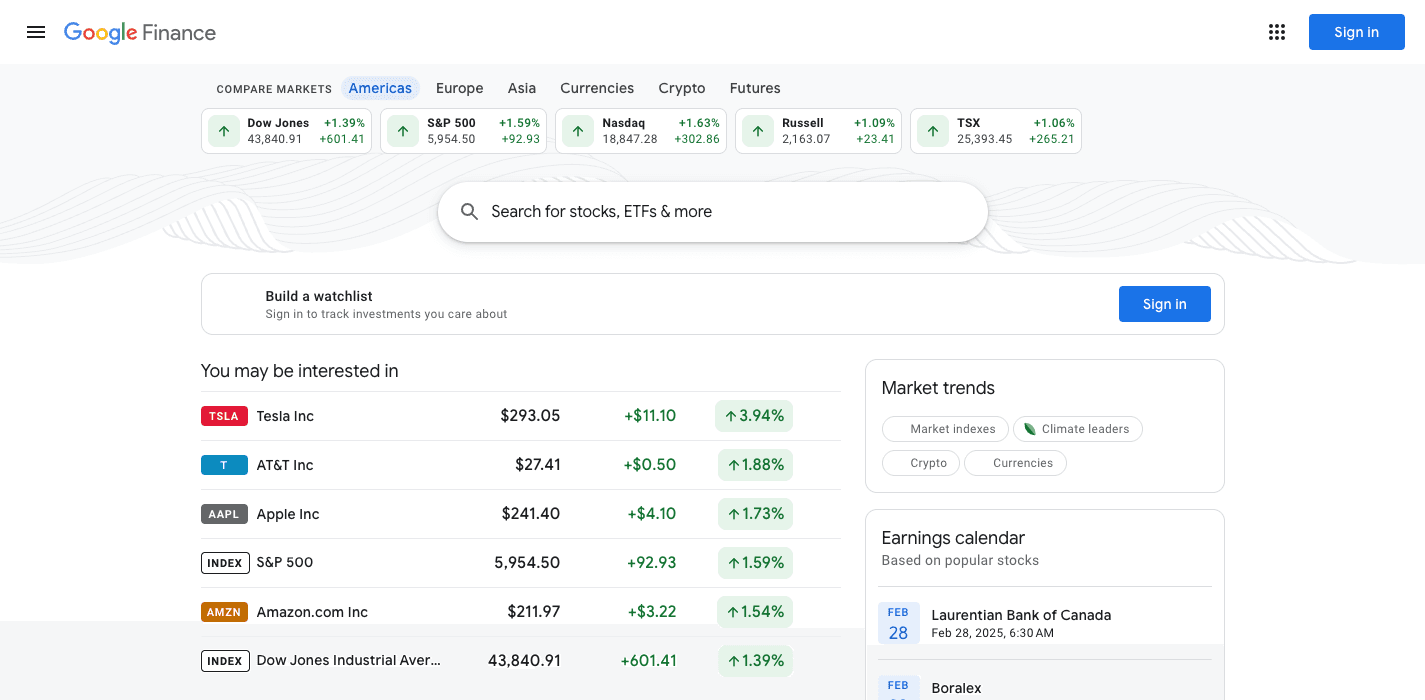Open the Tesla Inc stock row
Screen dimensions: 1425x700
(521, 416)
